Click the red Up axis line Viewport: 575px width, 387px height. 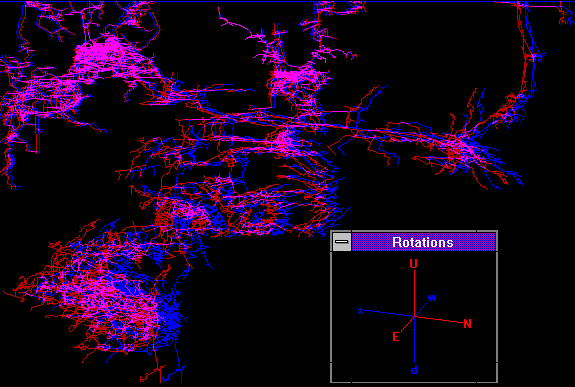pos(415,293)
